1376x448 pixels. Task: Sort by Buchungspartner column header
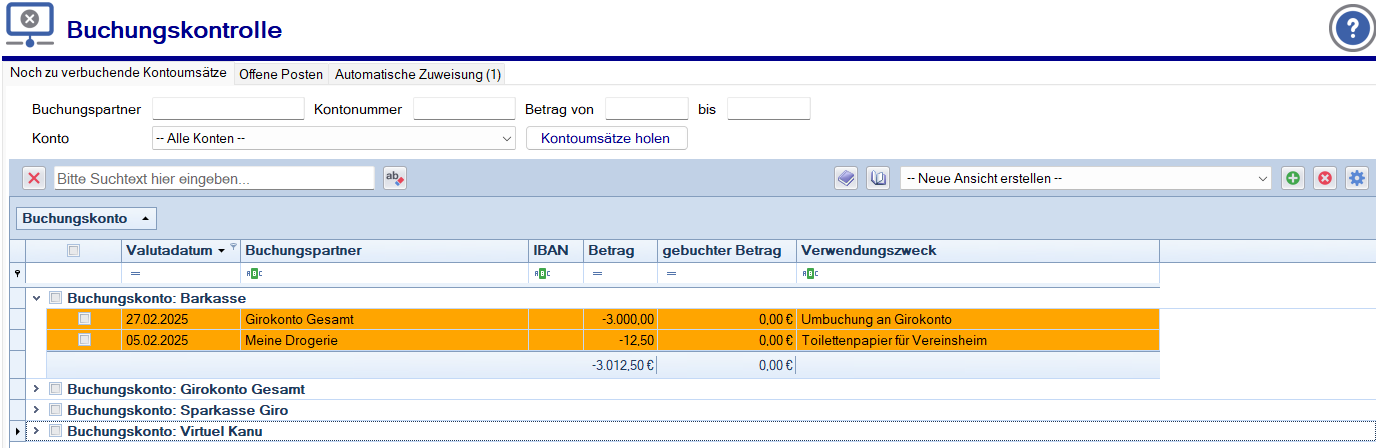(x=384, y=250)
